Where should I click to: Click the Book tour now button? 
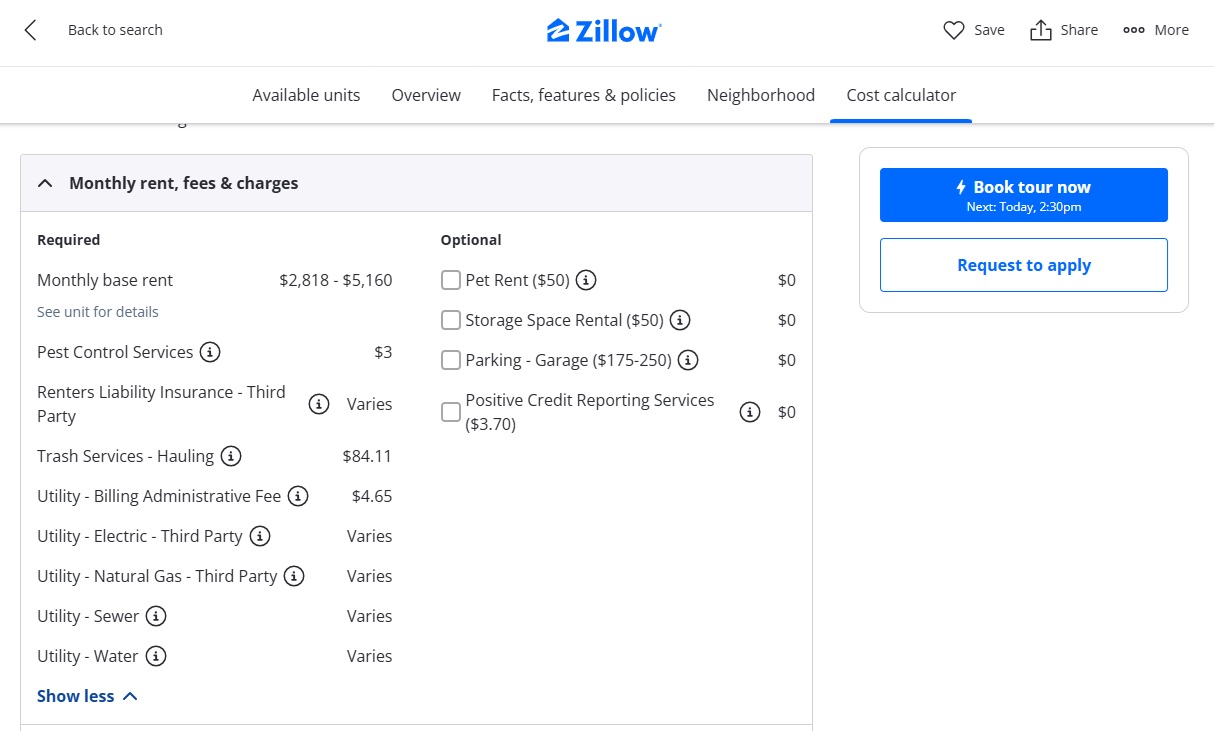tap(1023, 195)
